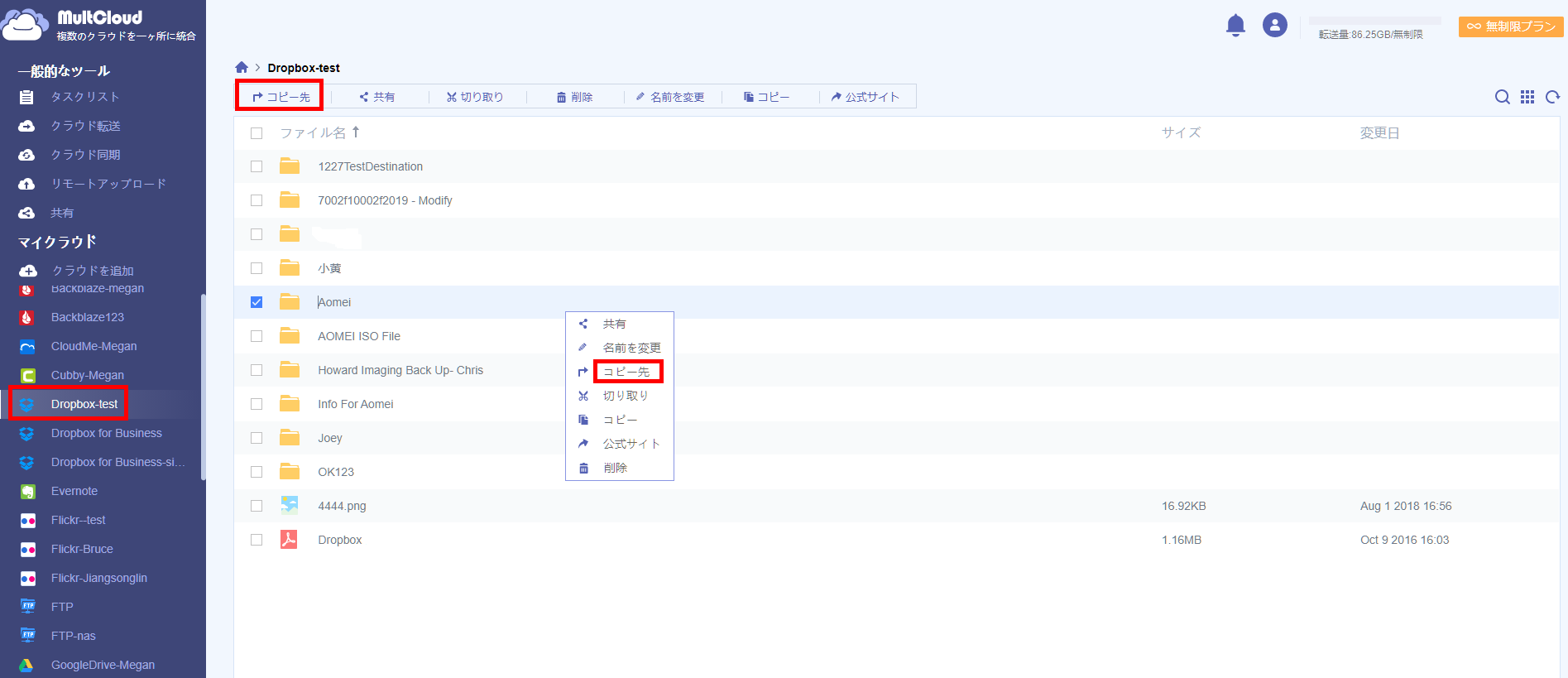1568x678 pixels.
Task: Click the コピー先 toolbar button
Action: coord(281,97)
